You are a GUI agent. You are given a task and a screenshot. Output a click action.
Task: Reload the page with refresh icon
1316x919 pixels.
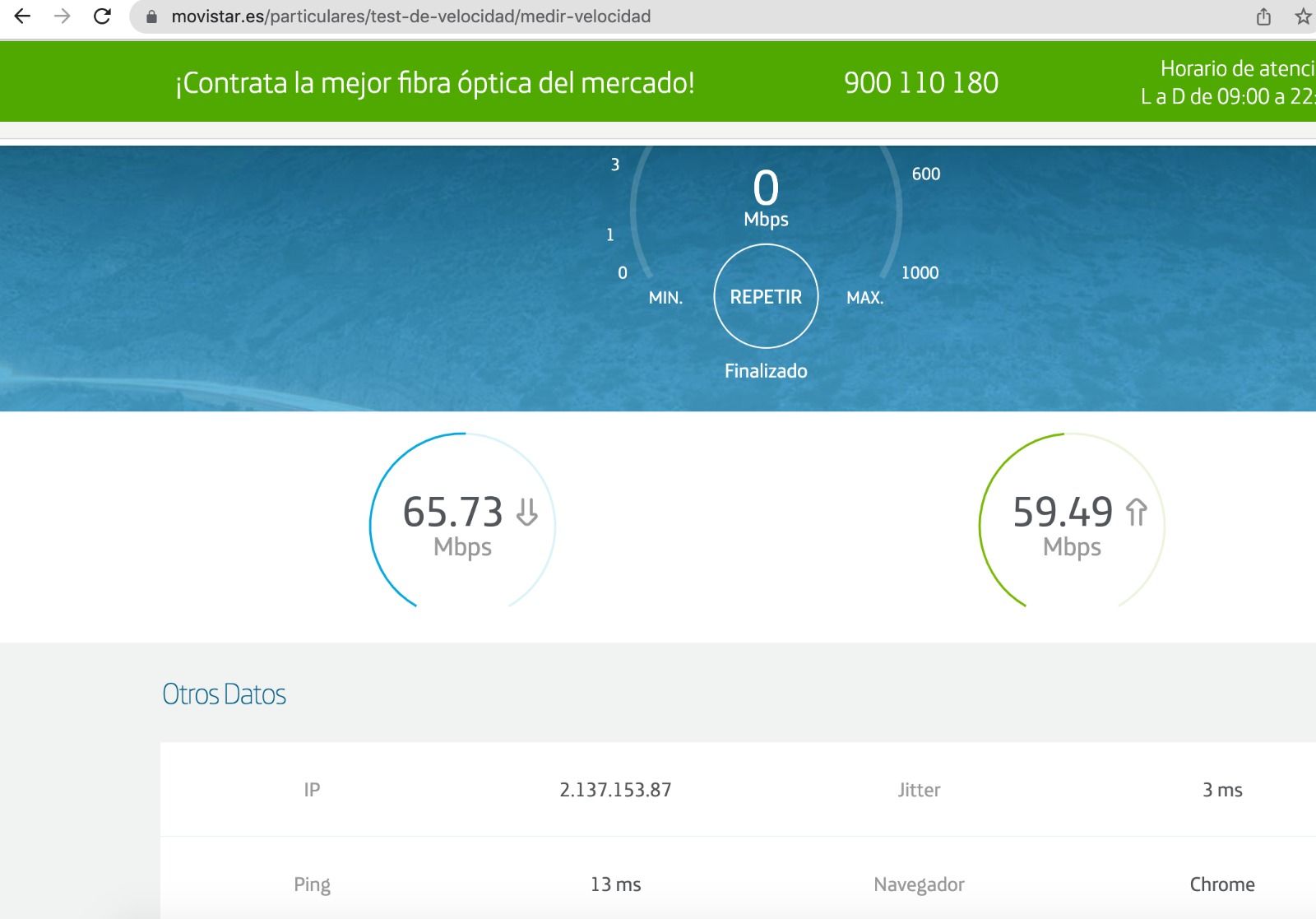[102, 16]
